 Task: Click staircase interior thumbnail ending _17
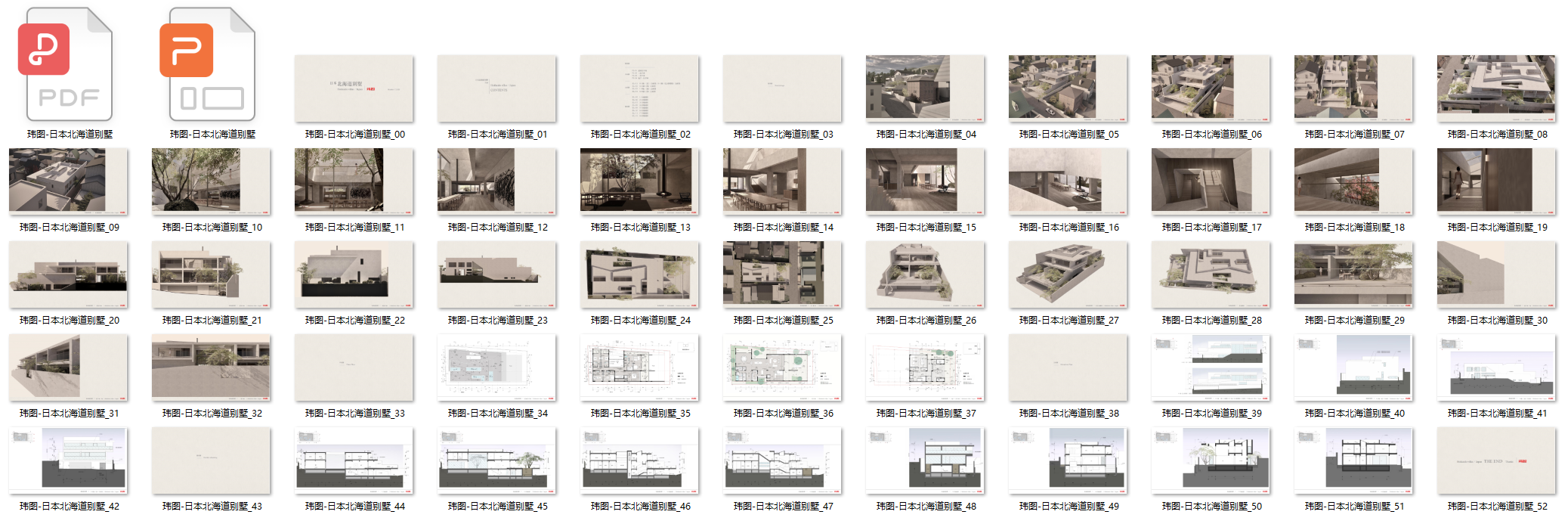pos(1211,181)
